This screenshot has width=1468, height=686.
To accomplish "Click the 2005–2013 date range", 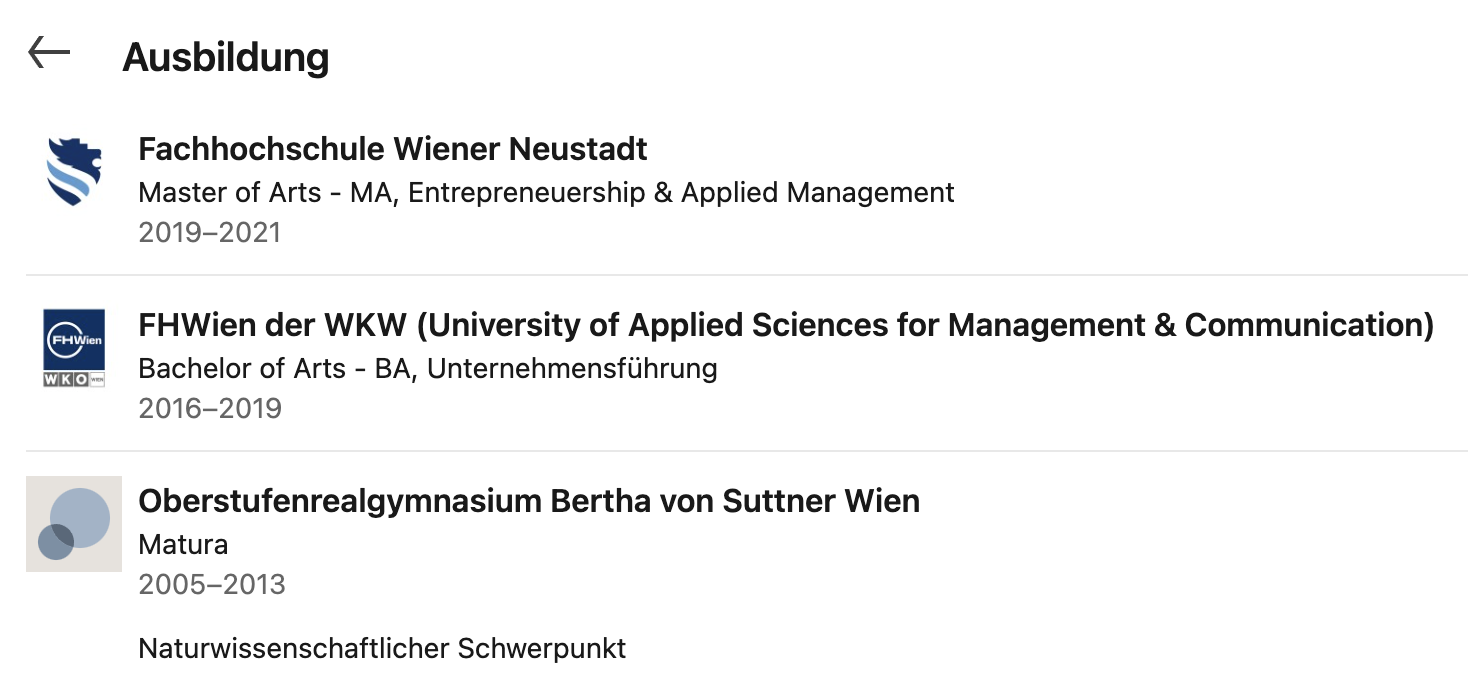I will click(x=212, y=584).
